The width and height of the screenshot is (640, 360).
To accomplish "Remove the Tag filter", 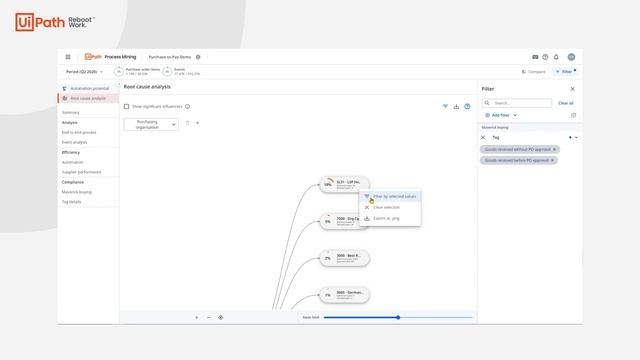I will coord(483,138).
